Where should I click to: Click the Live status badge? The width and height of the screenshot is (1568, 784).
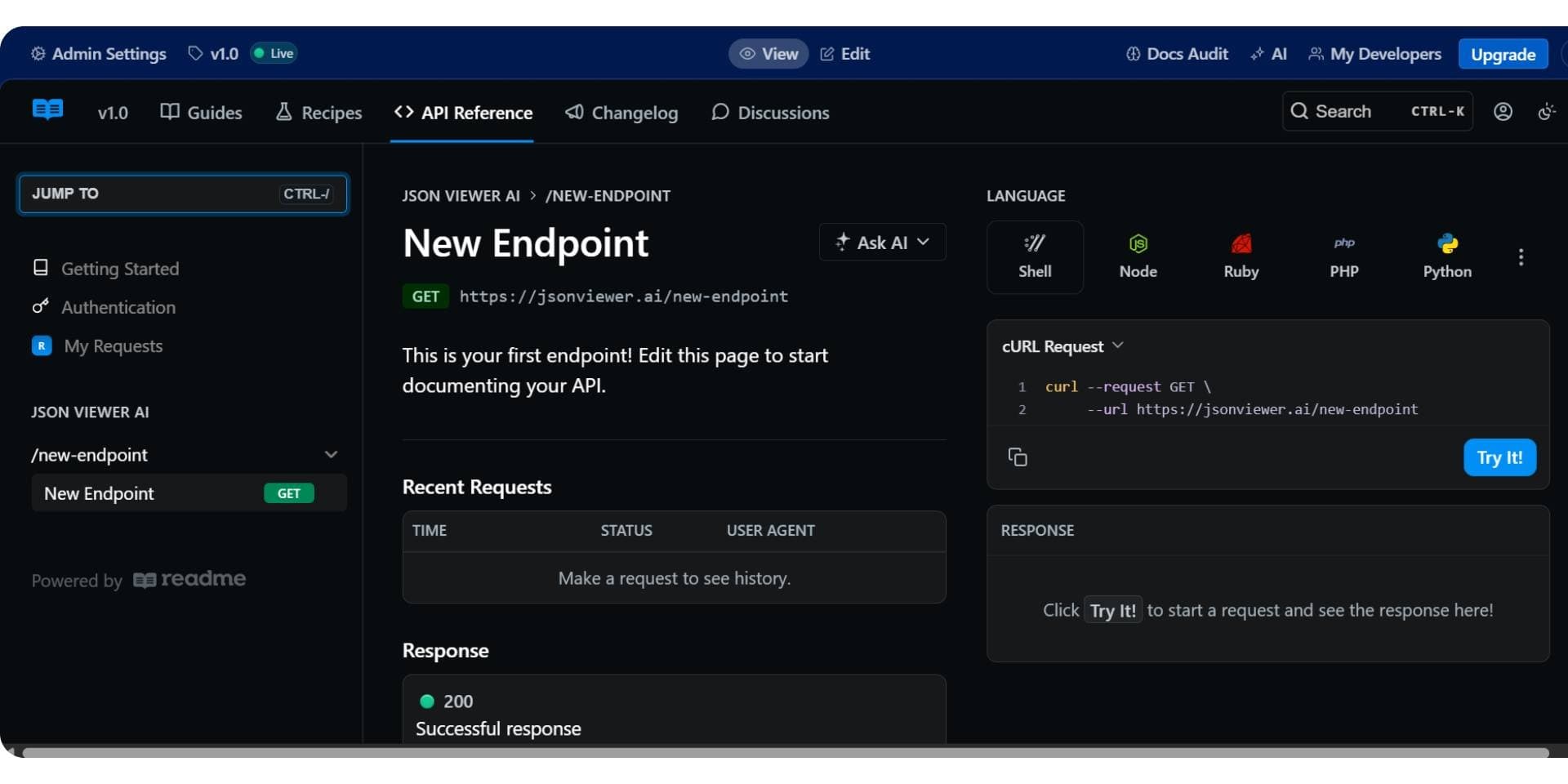[x=274, y=54]
